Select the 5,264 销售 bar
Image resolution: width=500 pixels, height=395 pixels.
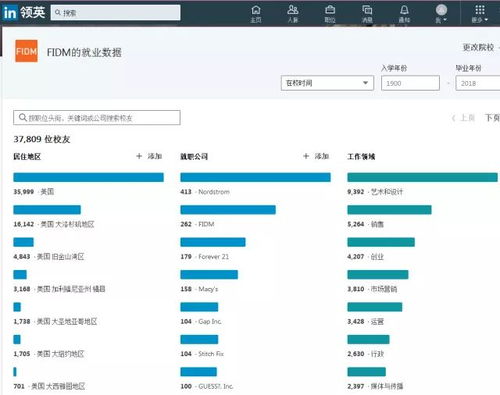pyautogui.click(x=389, y=210)
